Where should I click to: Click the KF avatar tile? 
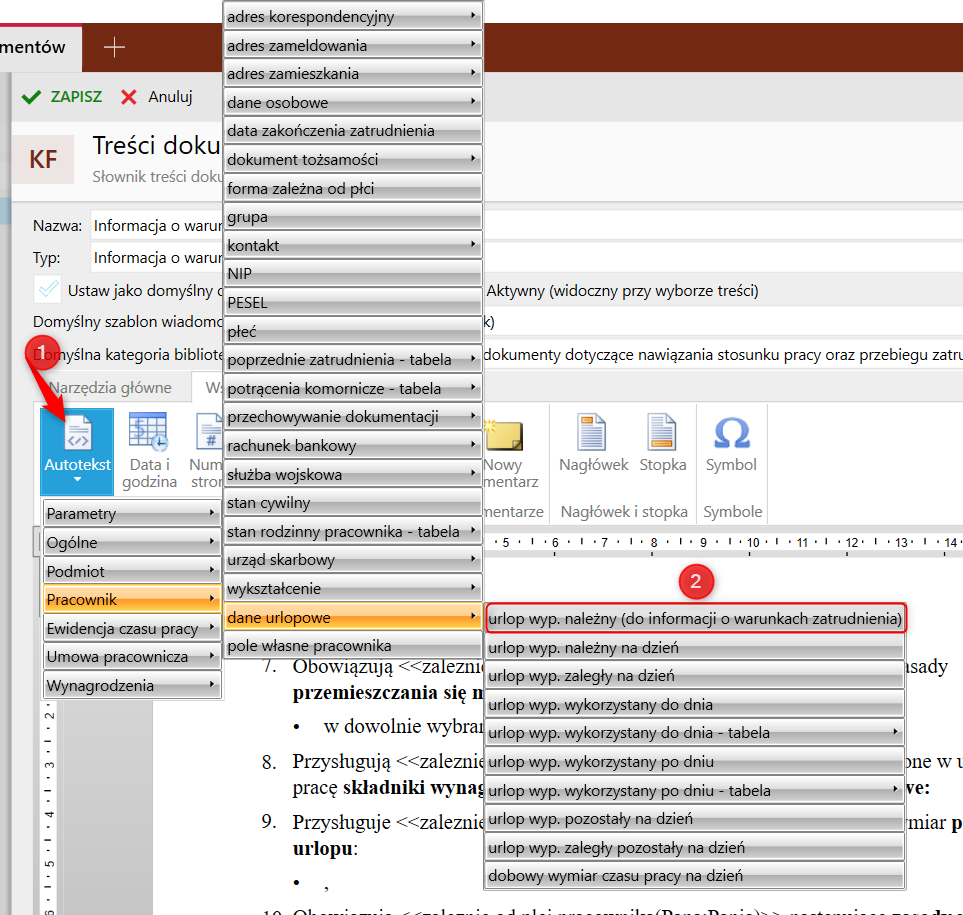43,160
